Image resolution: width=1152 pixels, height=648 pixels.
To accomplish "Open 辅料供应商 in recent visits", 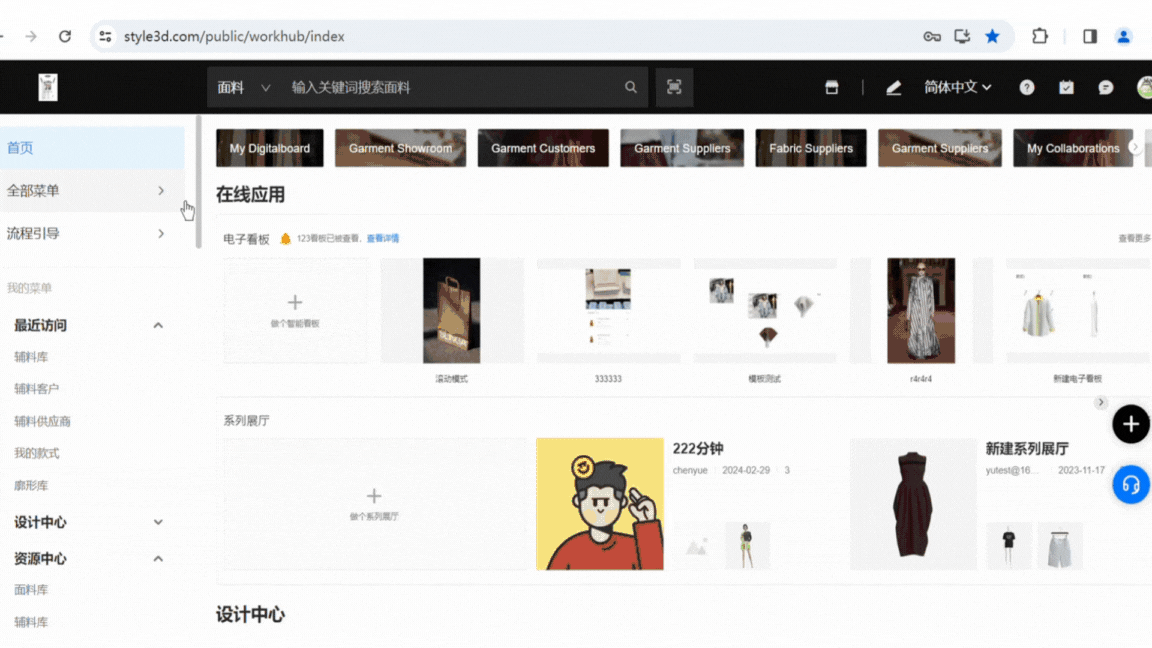I will click(42, 422).
